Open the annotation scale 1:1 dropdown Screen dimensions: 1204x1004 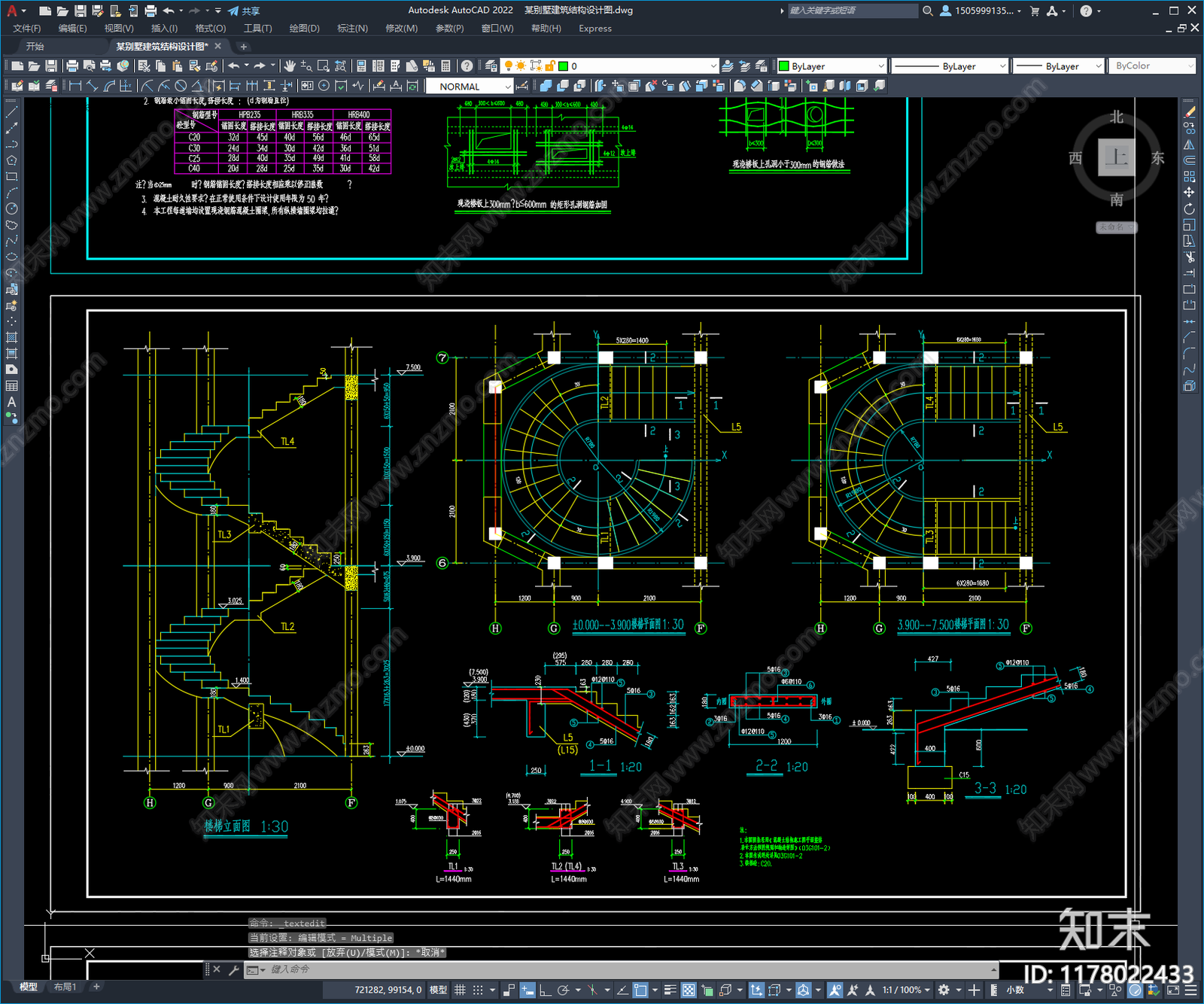coord(906,990)
